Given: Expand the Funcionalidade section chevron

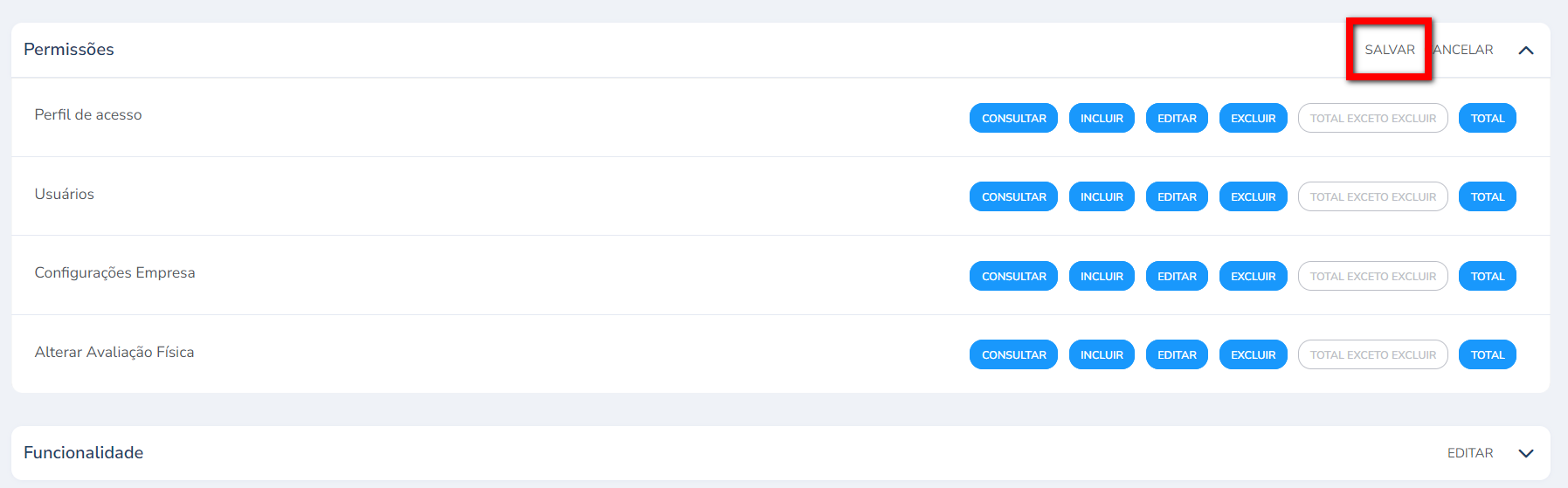Looking at the screenshot, I should (1526, 453).
